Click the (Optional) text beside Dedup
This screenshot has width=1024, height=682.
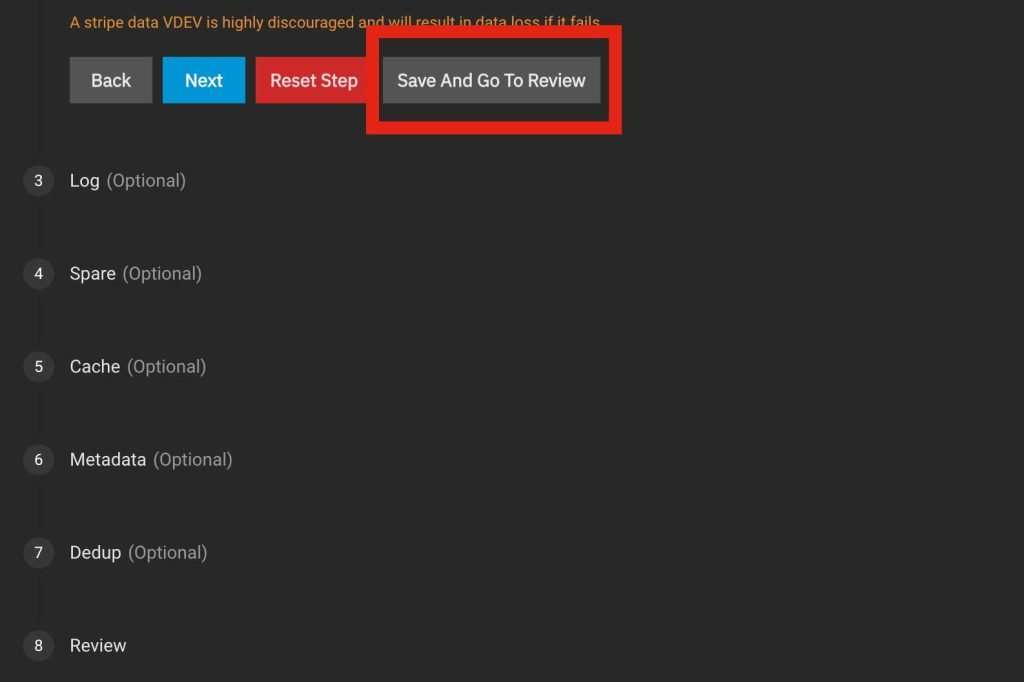[167, 553]
